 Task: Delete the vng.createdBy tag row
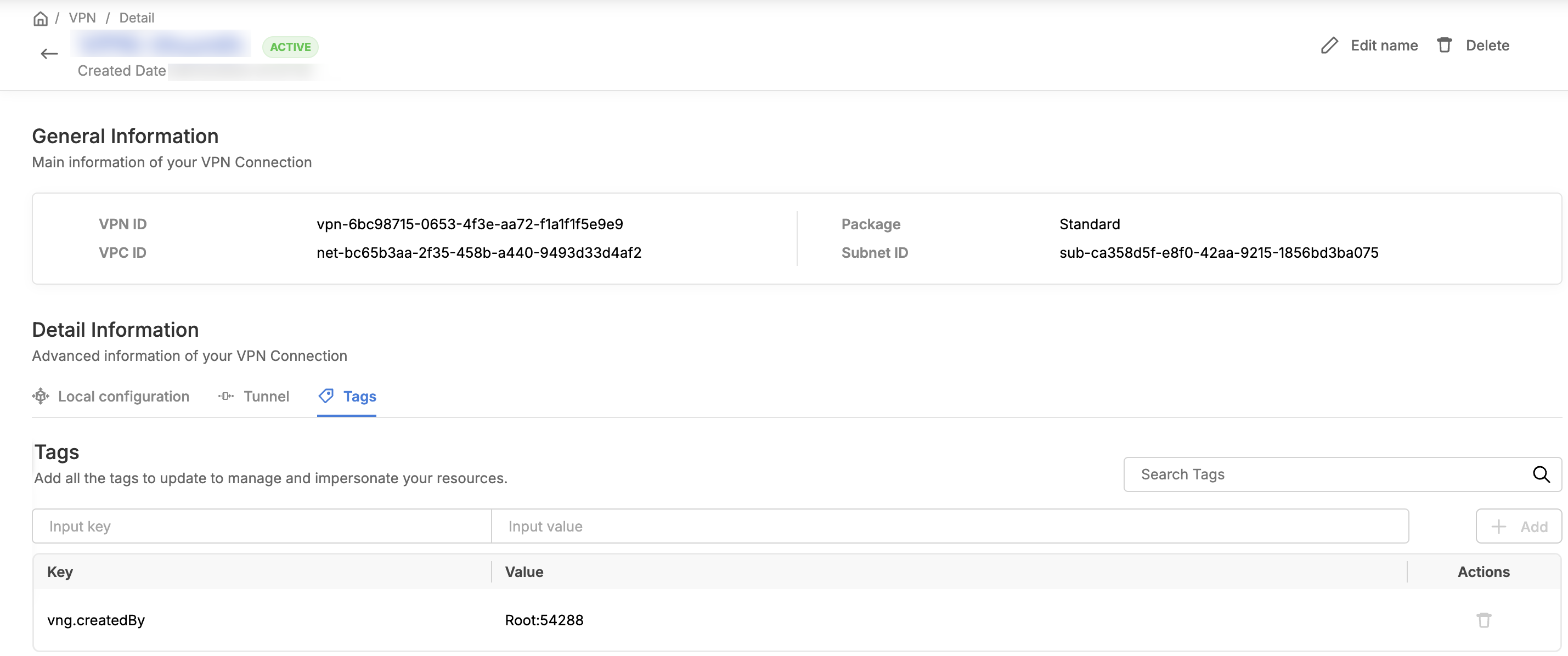click(1484, 619)
